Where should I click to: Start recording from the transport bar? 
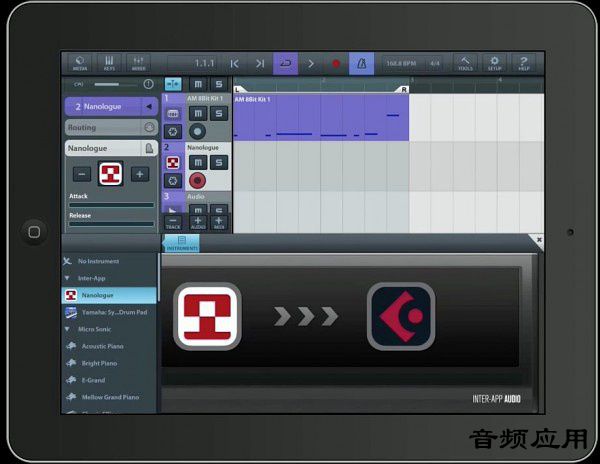point(336,63)
